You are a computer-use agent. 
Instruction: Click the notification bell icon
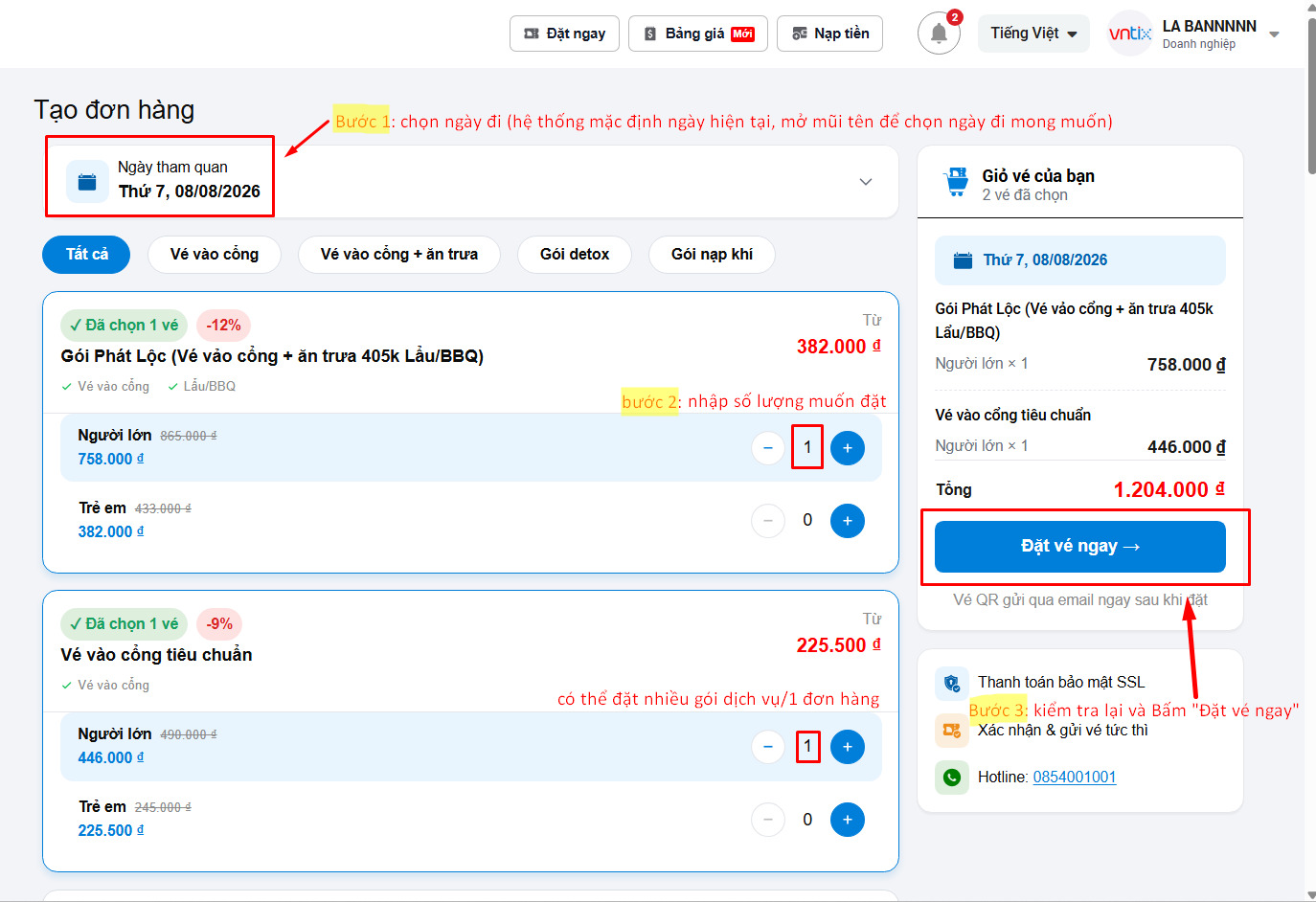pyautogui.click(x=939, y=34)
